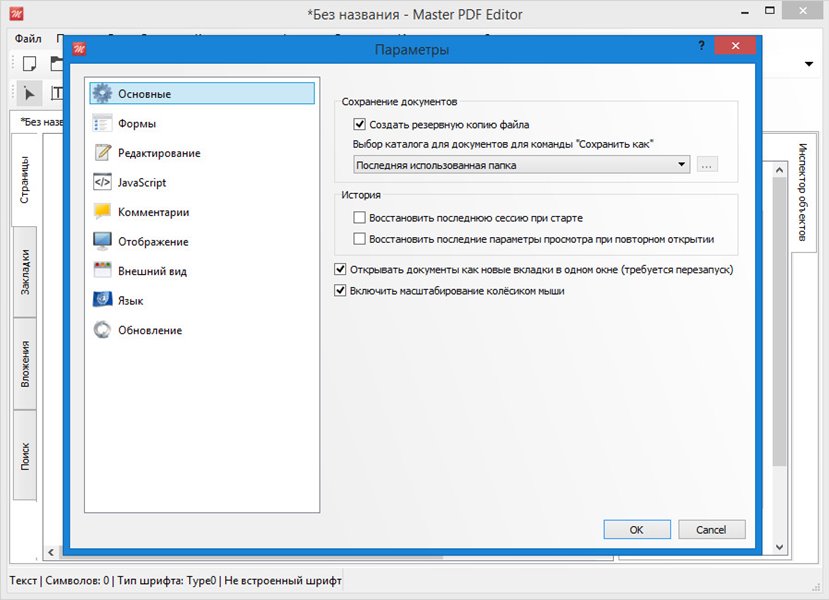Select the Основные settings icon
The width and height of the screenshot is (829, 600).
(102, 94)
